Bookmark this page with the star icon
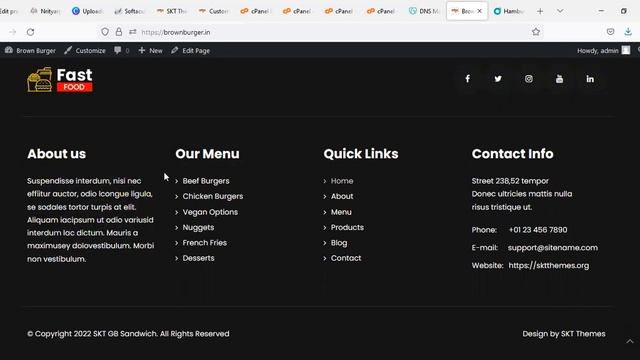The width and height of the screenshot is (640, 360). coord(536,32)
